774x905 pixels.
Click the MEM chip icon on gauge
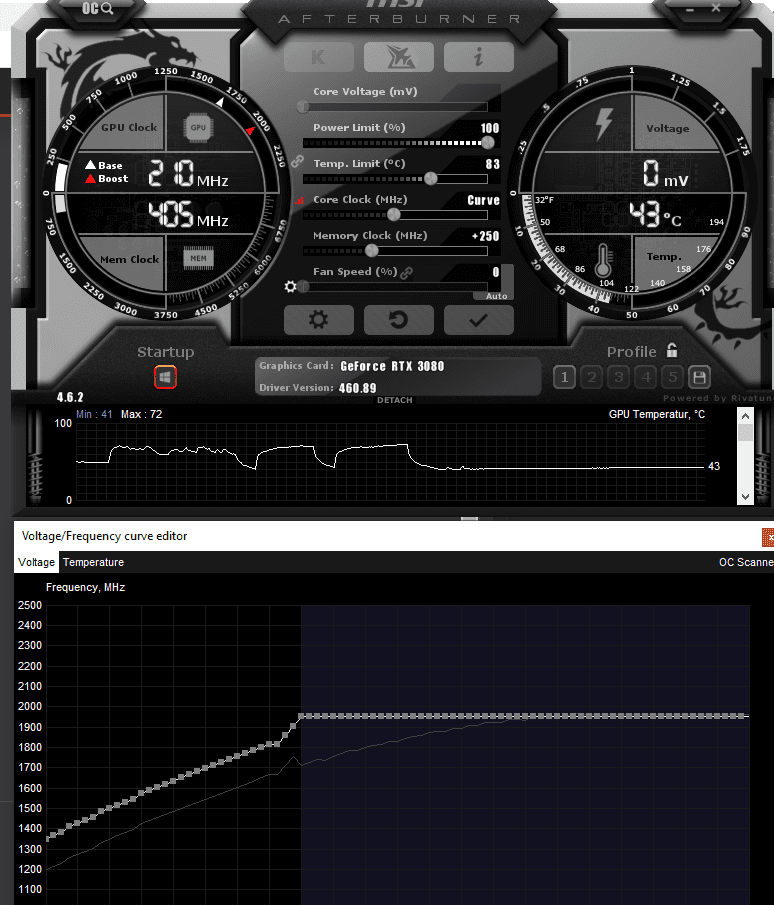click(x=198, y=258)
